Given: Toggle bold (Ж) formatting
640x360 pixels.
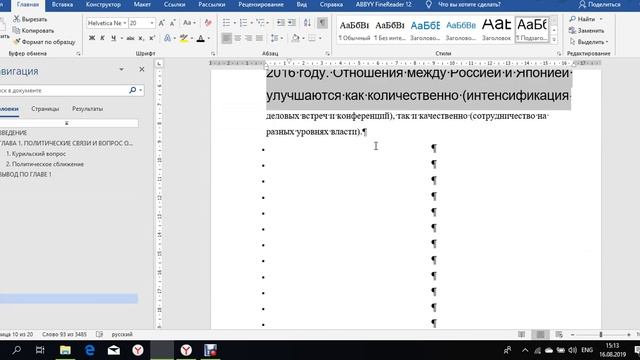Looking at the screenshot, I should tap(92, 38).
